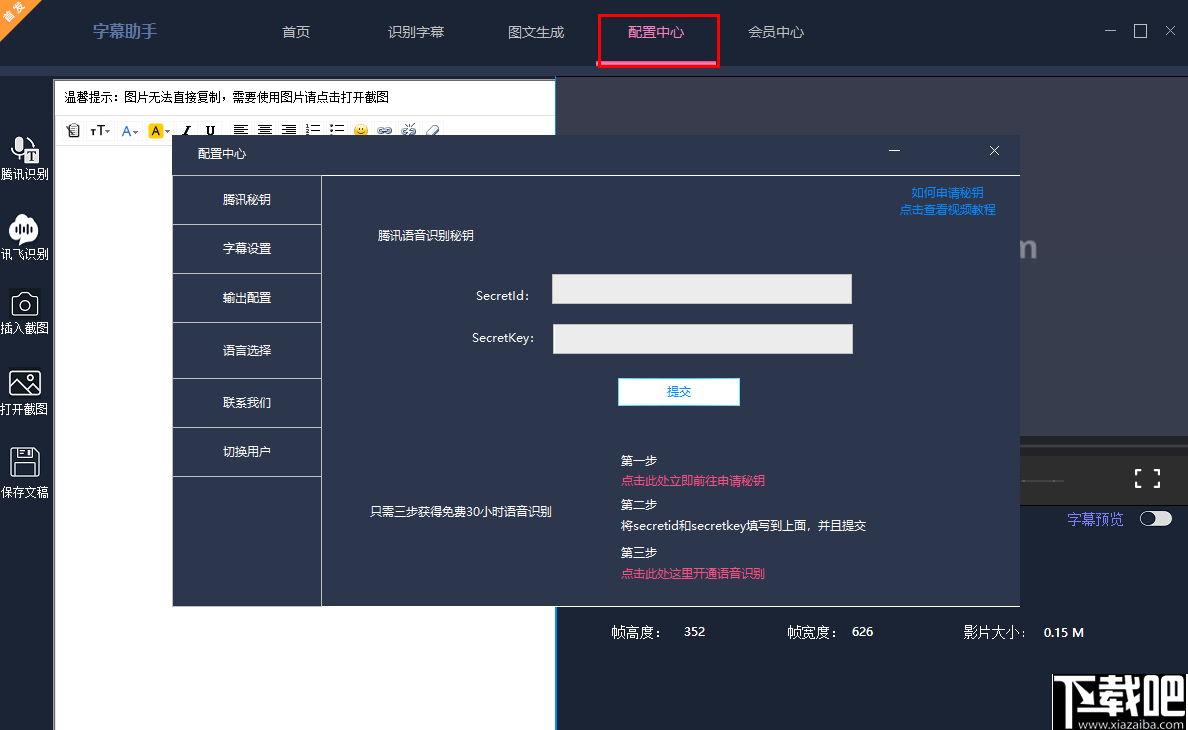Open 语言选择 in config sidebar
Image resolution: width=1188 pixels, height=730 pixels.
(247, 351)
